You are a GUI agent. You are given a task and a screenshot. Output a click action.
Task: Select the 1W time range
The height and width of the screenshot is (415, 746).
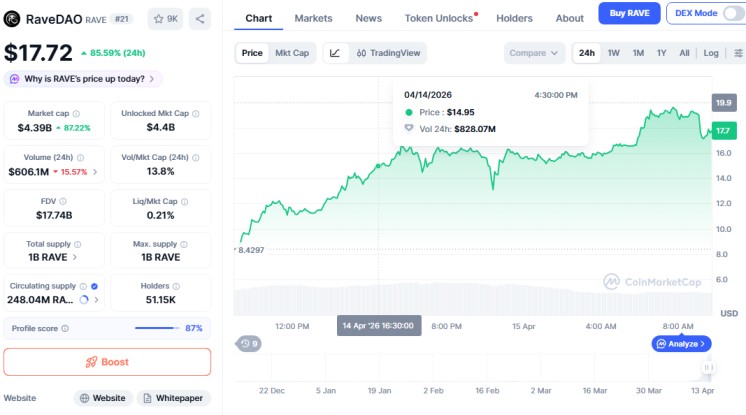[x=614, y=53]
